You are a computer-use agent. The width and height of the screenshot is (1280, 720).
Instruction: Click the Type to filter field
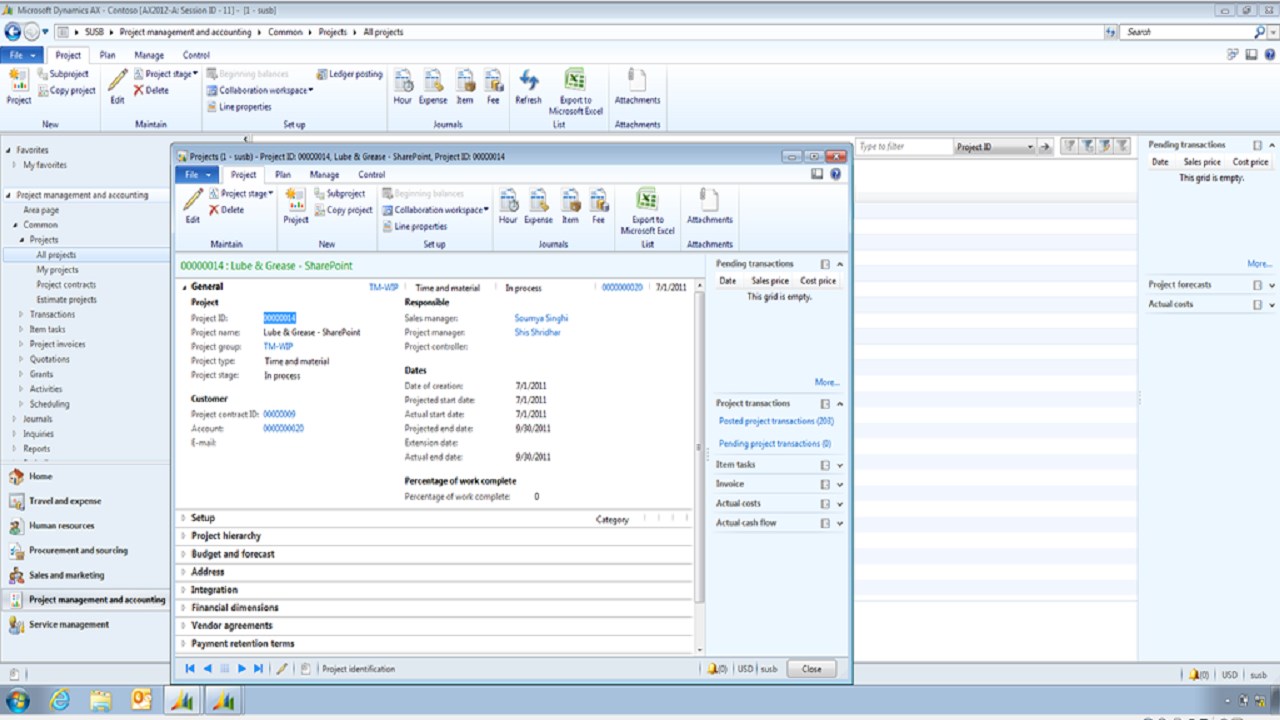click(x=903, y=147)
